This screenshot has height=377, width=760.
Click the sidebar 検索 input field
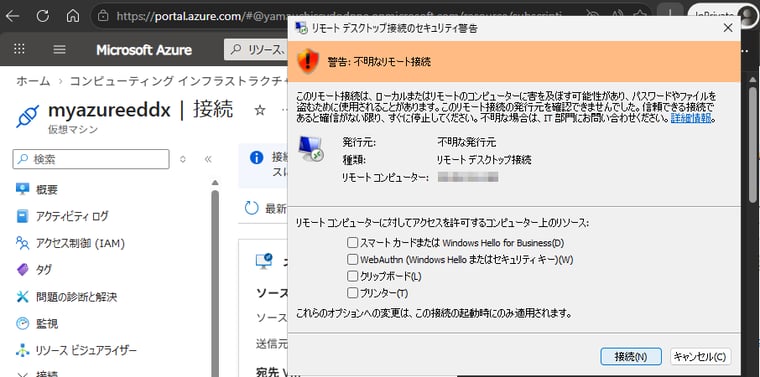click(x=91, y=159)
